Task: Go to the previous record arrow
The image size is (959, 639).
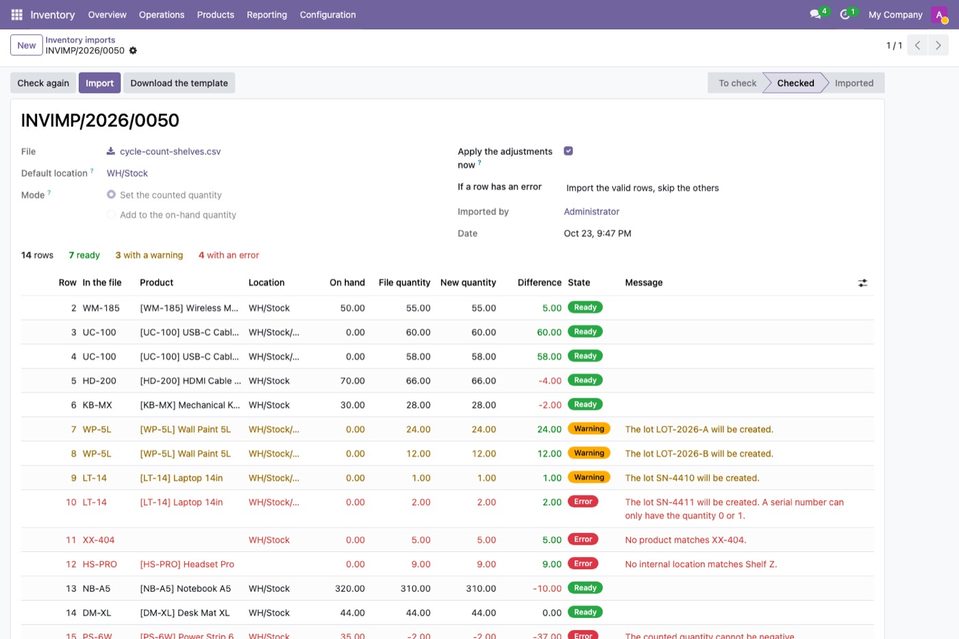Action: pyautogui.click(x=917, y=45)
